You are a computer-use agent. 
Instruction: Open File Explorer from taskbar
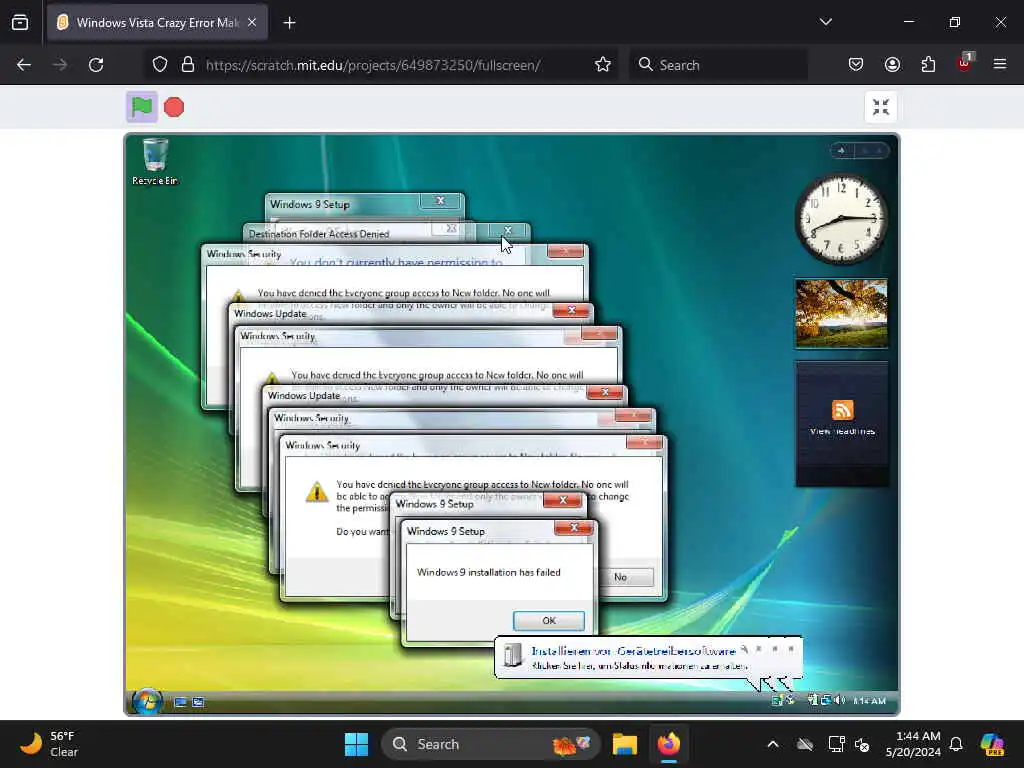tap(624, 744)
